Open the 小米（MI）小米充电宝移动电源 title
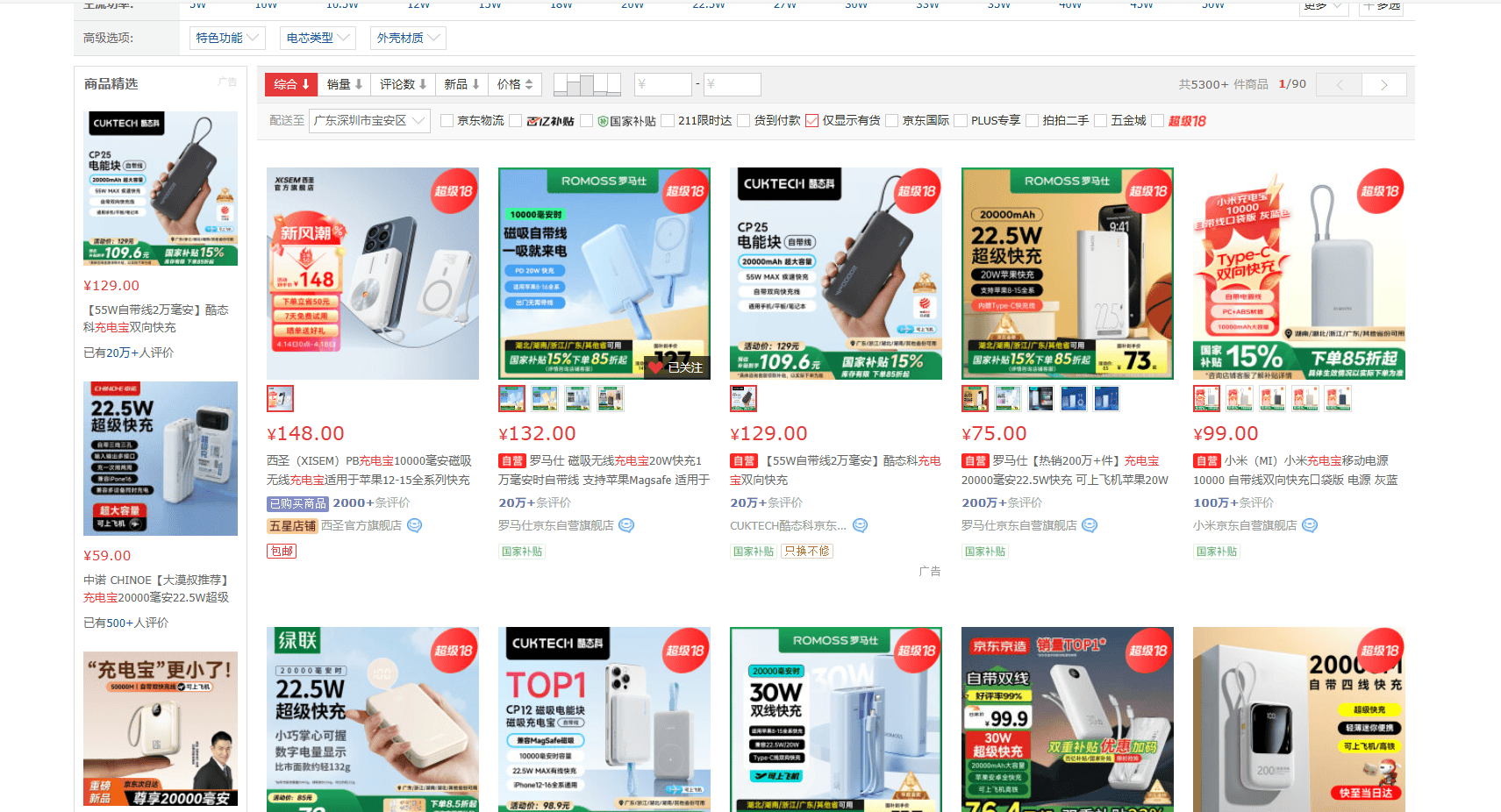 click(x=1296, y=470)
